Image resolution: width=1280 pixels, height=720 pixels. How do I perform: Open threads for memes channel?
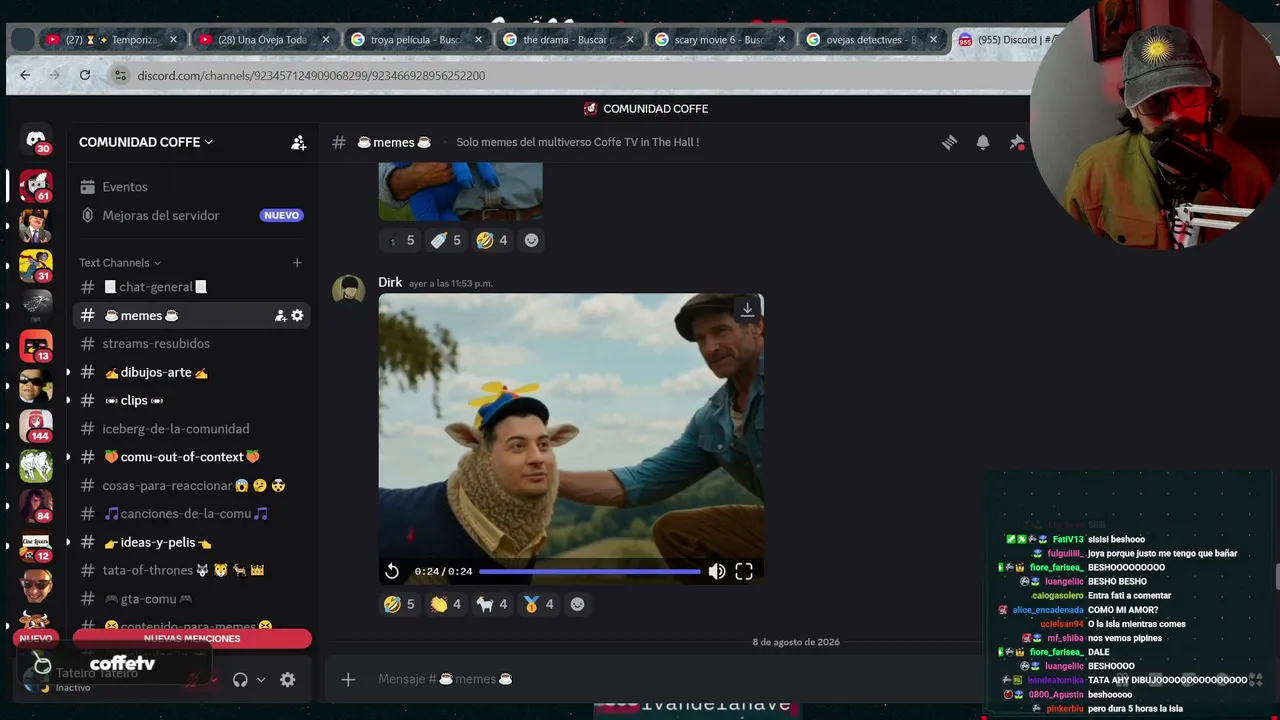(x=949, y=142)
